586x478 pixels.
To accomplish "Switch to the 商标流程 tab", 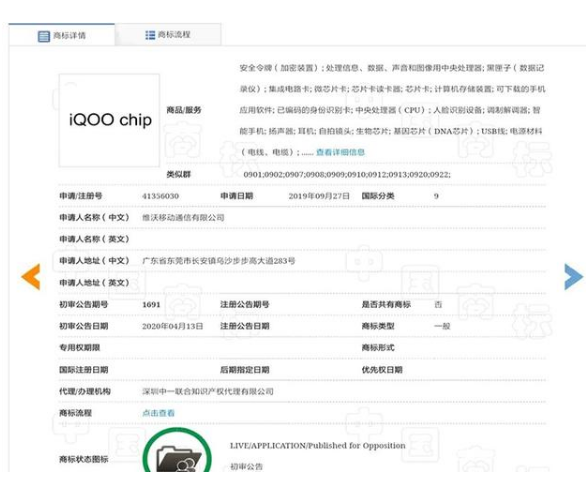I will point(168,35).
